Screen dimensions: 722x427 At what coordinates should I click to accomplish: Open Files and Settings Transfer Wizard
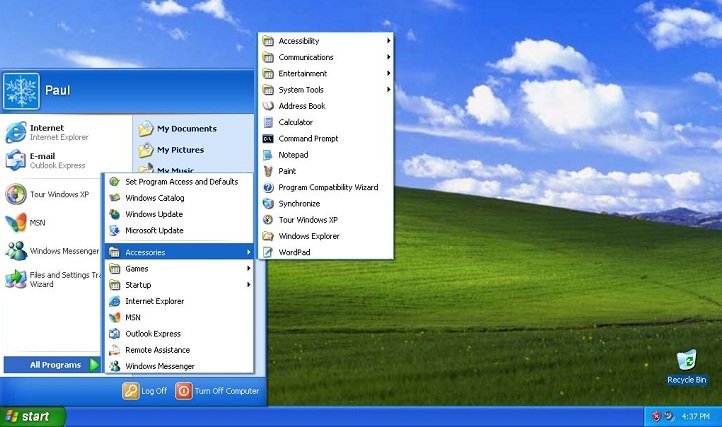pos(52,279)
